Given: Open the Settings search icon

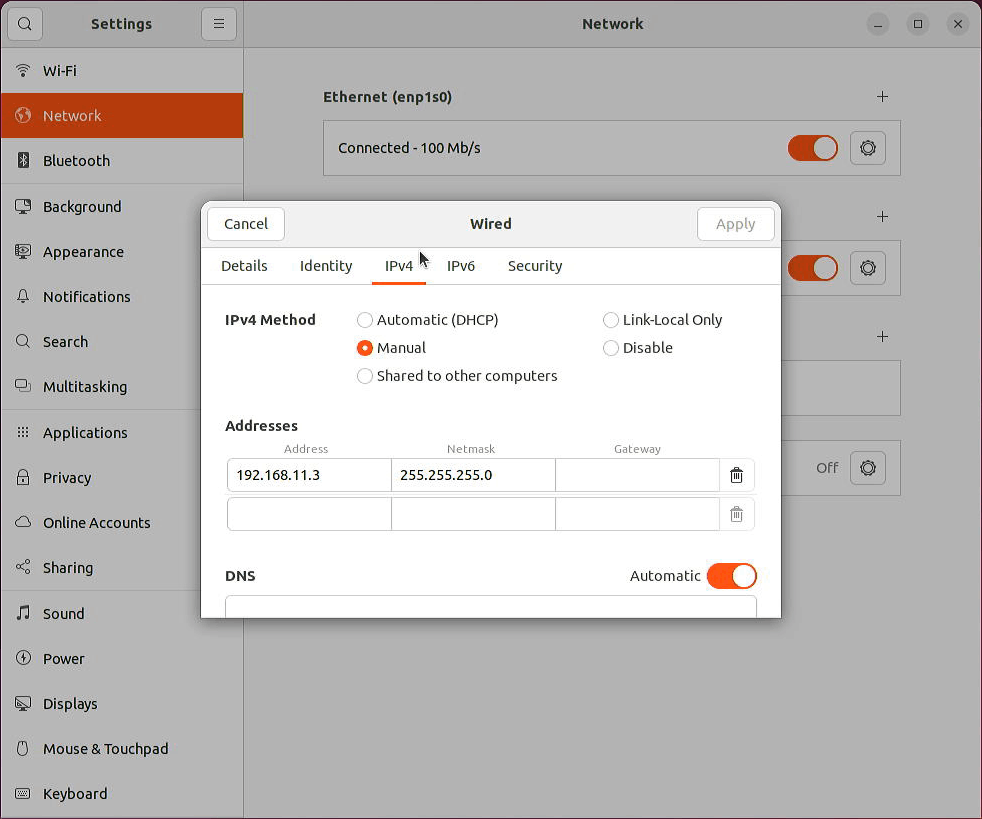Looking at the screenshot, I should 24,24.
